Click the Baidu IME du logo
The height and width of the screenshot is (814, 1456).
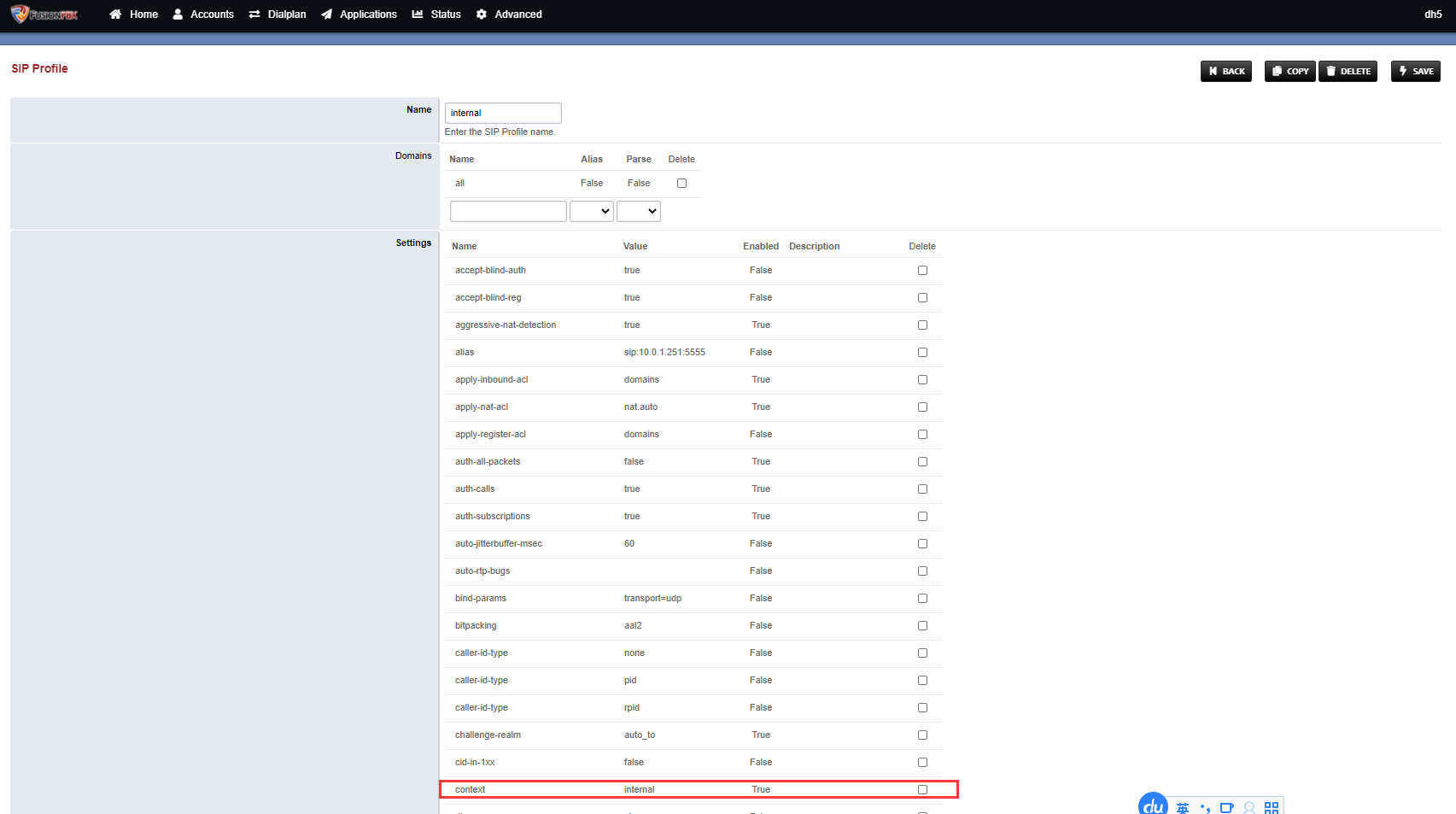(1153, 805)
